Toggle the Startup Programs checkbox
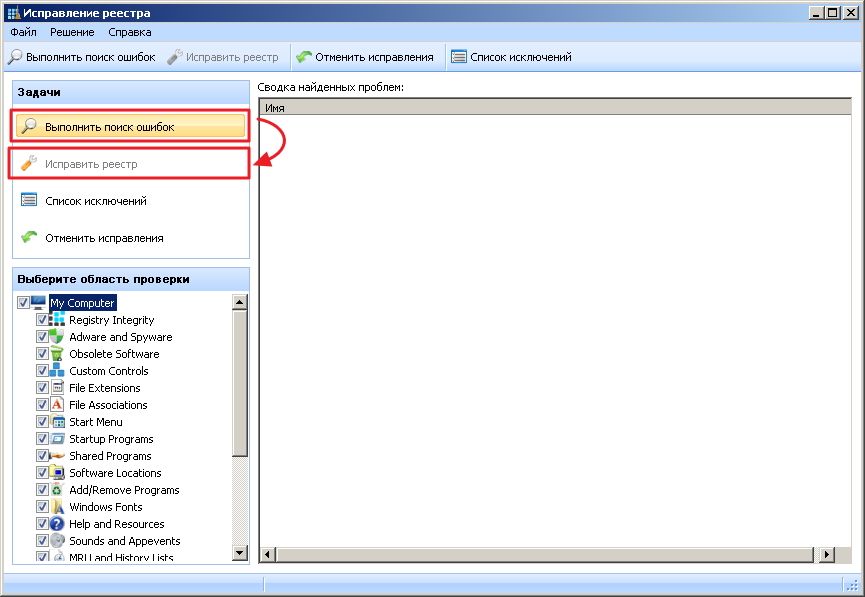Image resolution: width=865 pixels, height=597 pixels. click(42, 439)
